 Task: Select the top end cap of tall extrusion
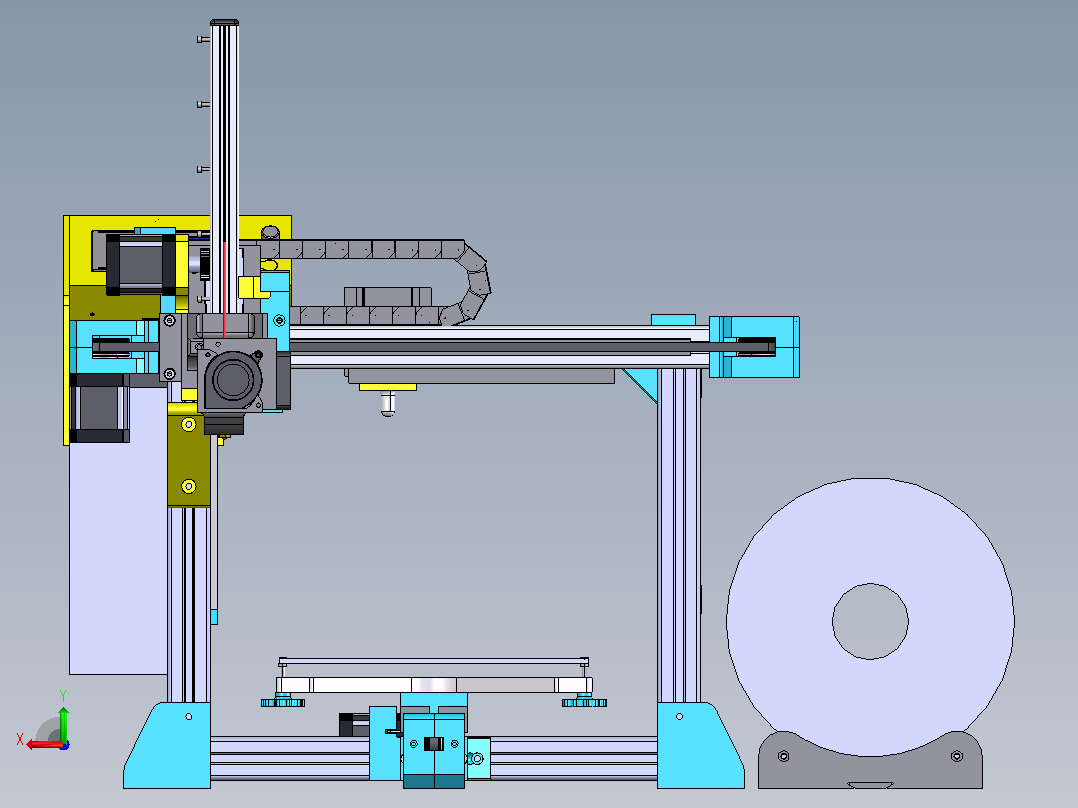[x=224, y=23]
